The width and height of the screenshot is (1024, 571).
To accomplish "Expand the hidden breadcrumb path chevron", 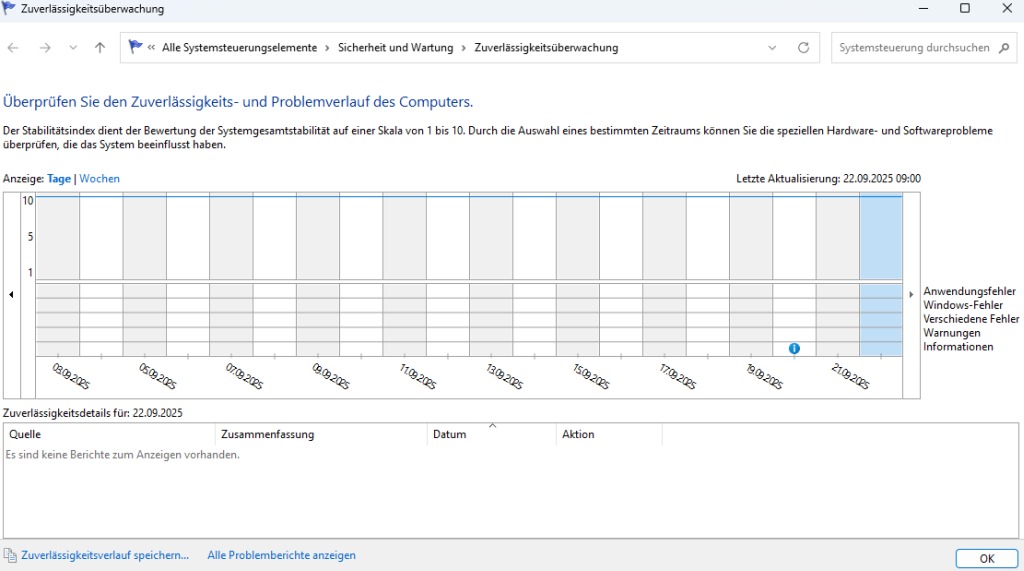I will (x=151, y=48).
